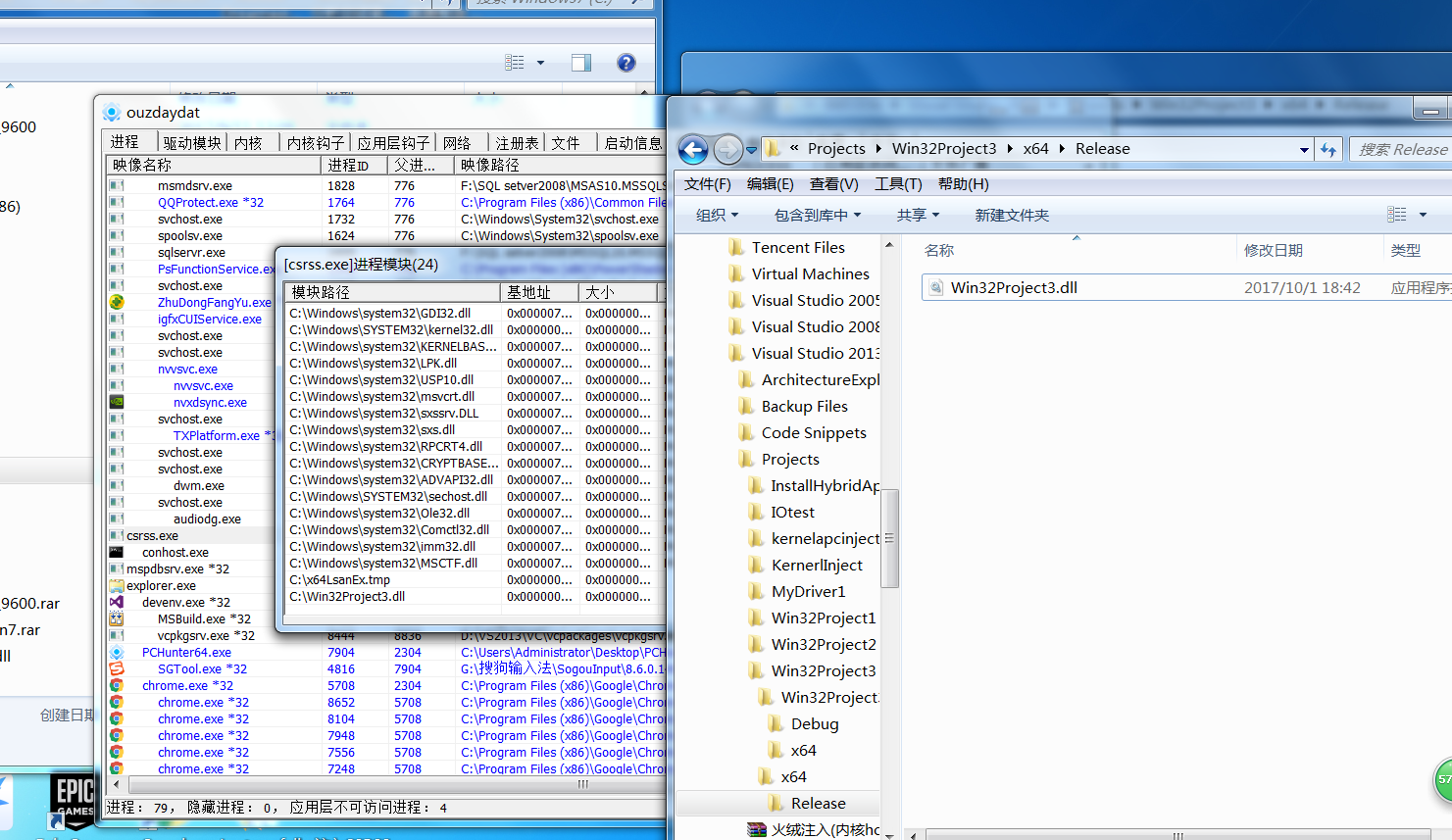Open the 工具(T) menu
The width and height of the screenshot is (1452, 840).
click(x=898, y=184)
